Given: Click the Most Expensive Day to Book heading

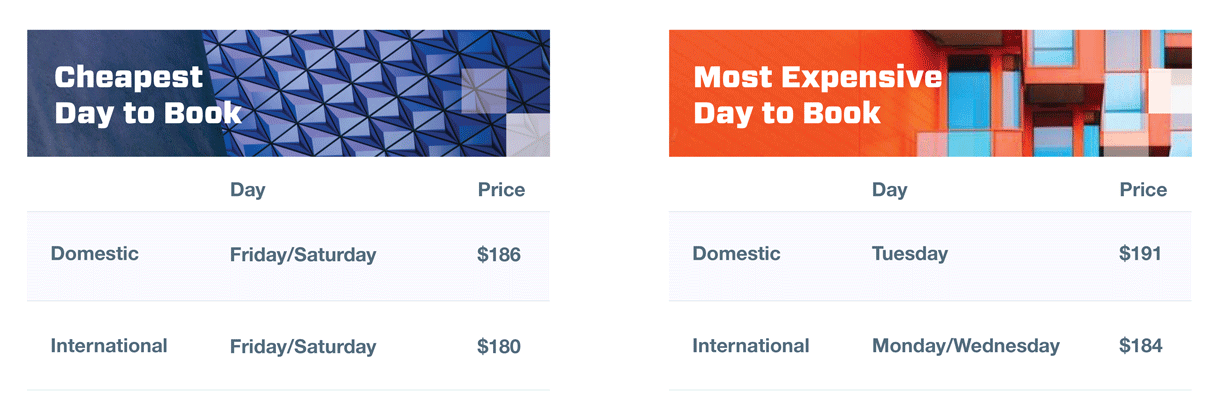Looking at the screenshot, I should (x=818, y=95).
